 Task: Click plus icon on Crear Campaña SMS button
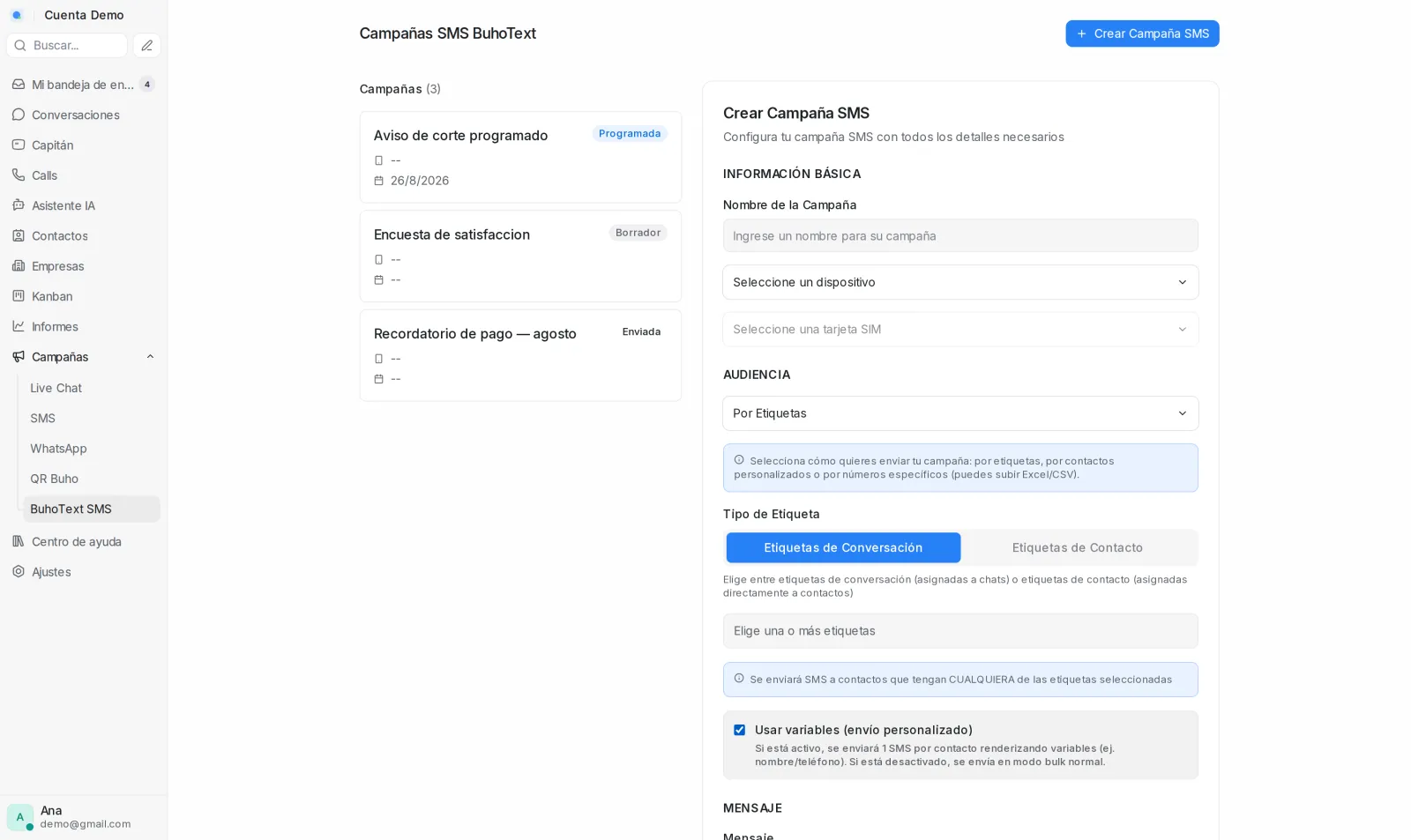(x=1082, y=33)
